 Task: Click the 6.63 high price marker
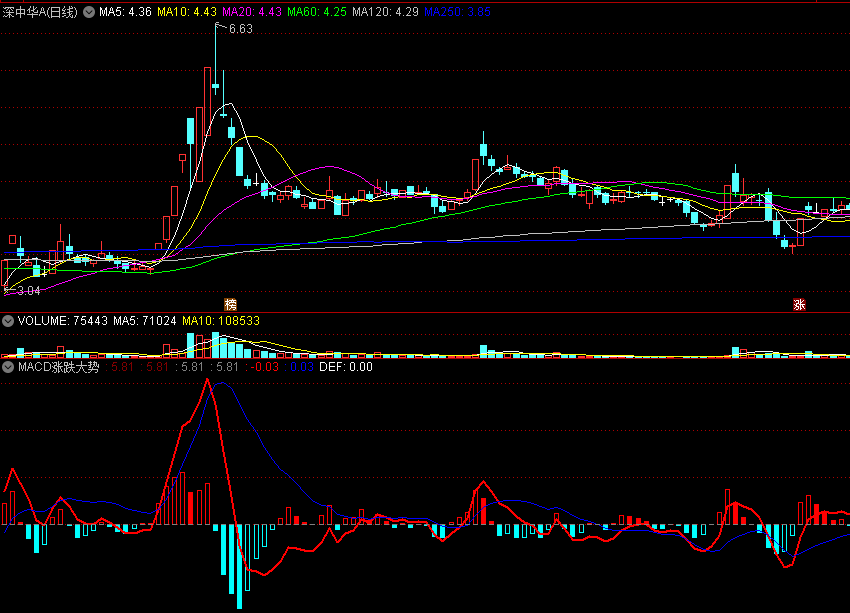(x=241, y=29)
